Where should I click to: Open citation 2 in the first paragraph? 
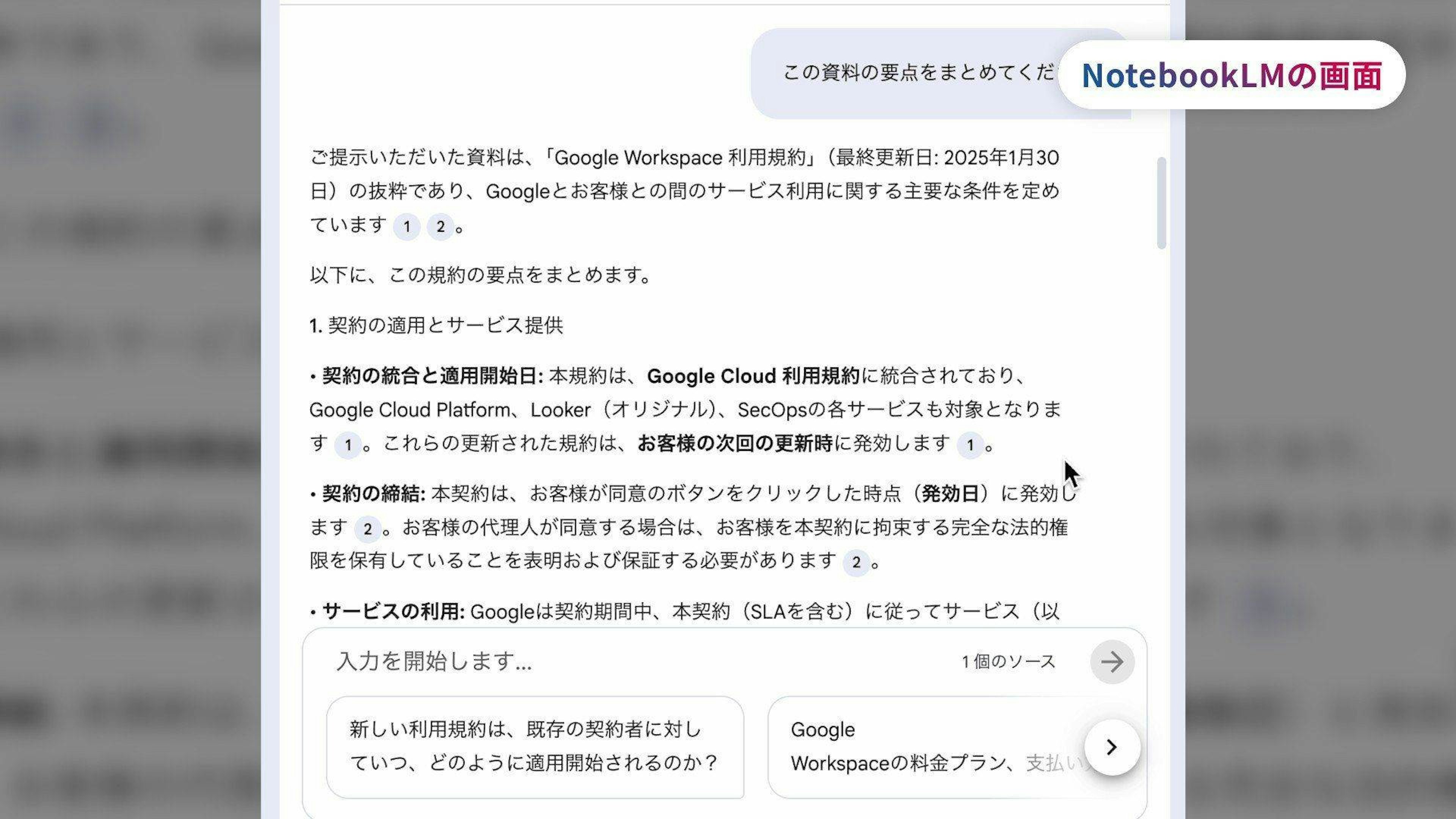tap(440, 227)
